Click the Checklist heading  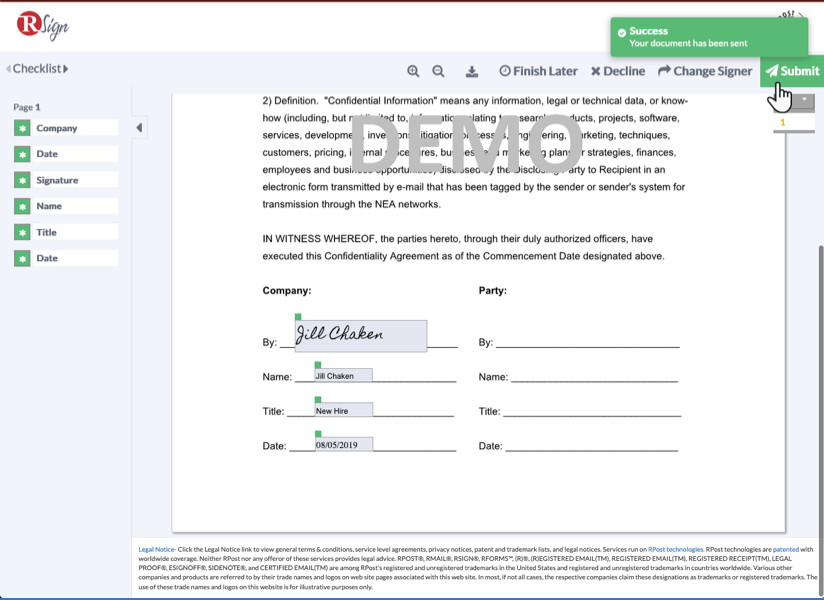[x=37, y=69]
